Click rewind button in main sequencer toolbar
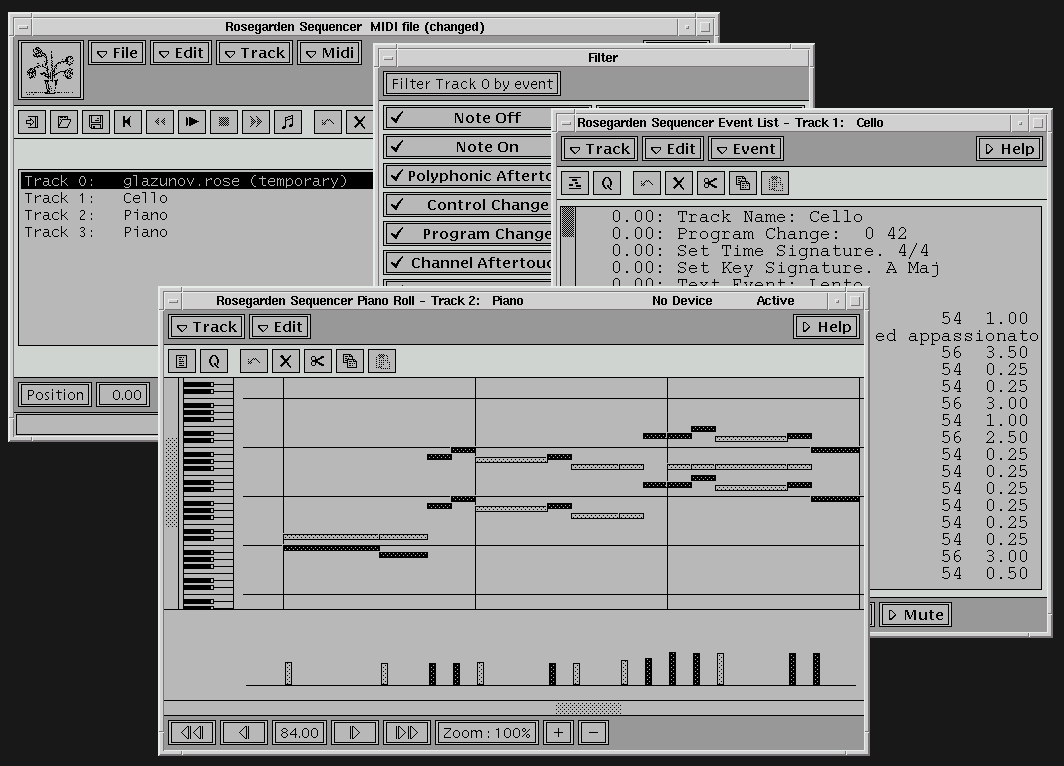Screen dimensions: 1064x766 [x=159, y=122]
